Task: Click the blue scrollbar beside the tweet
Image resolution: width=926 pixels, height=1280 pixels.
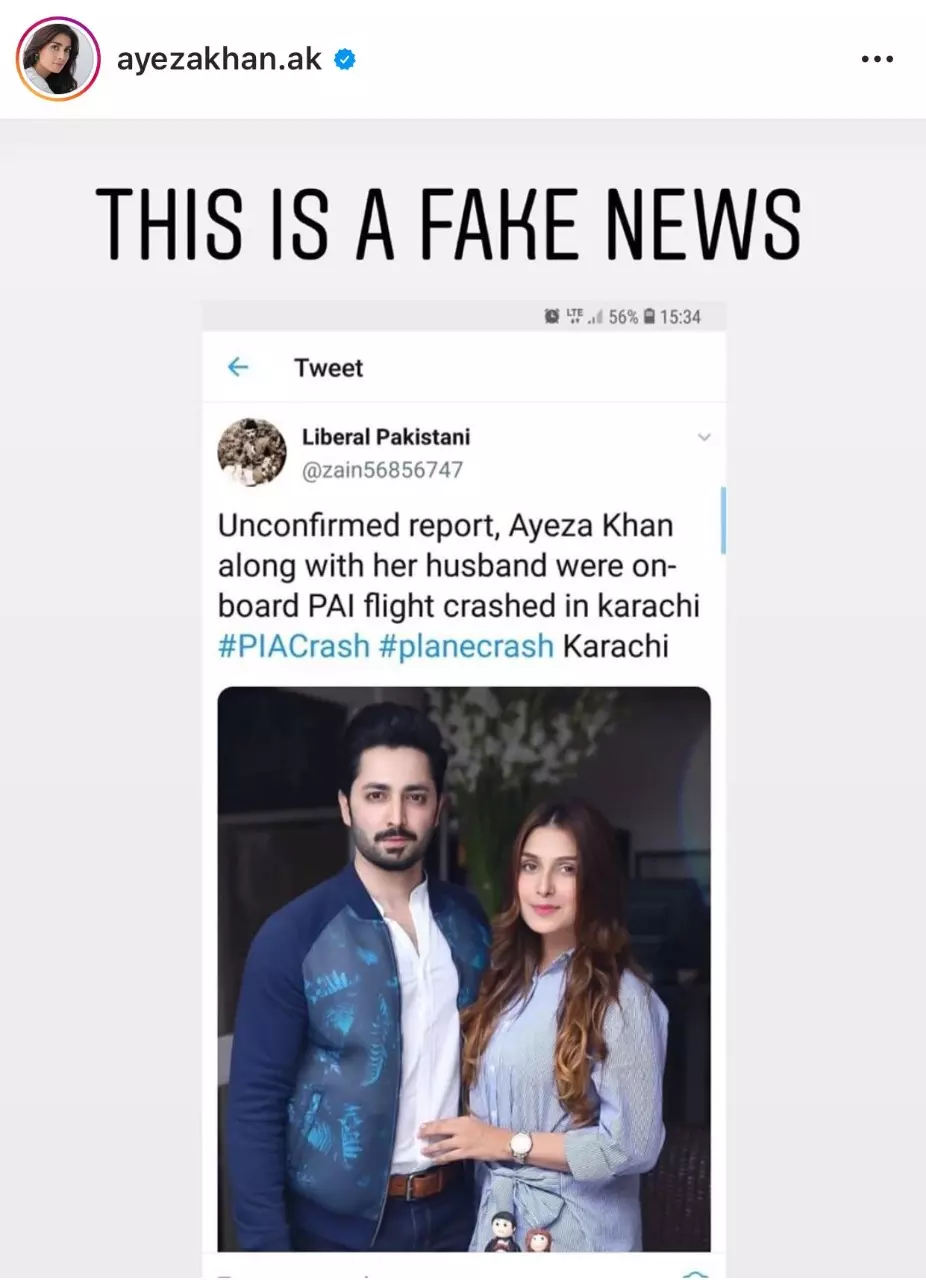Action: pyautogui.click(x=723, y=521)
